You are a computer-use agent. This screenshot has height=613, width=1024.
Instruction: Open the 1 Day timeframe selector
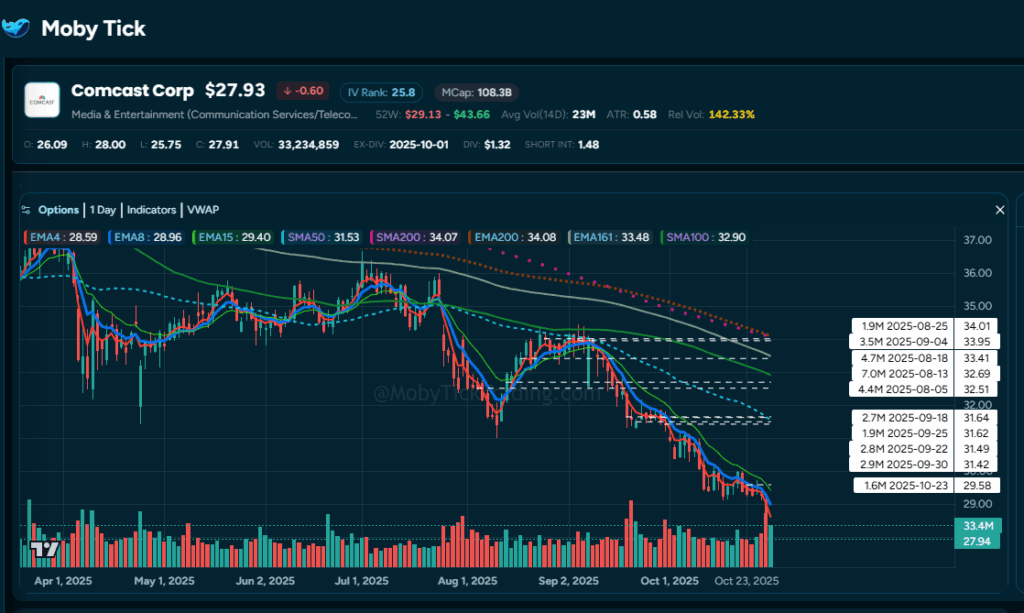[x=103, y=210]
